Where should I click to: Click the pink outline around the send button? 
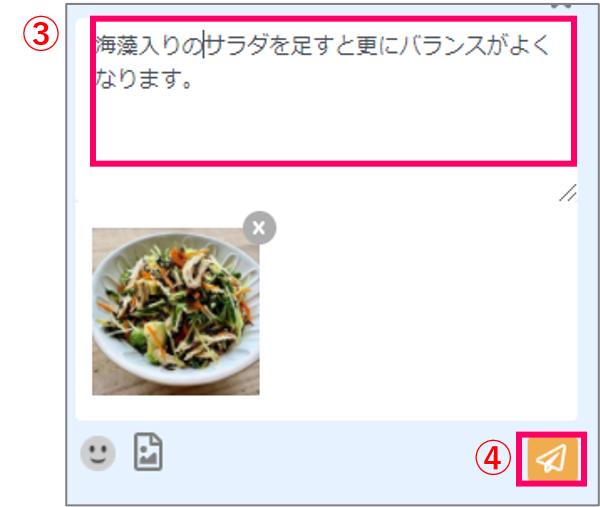[x=551, y=434]
